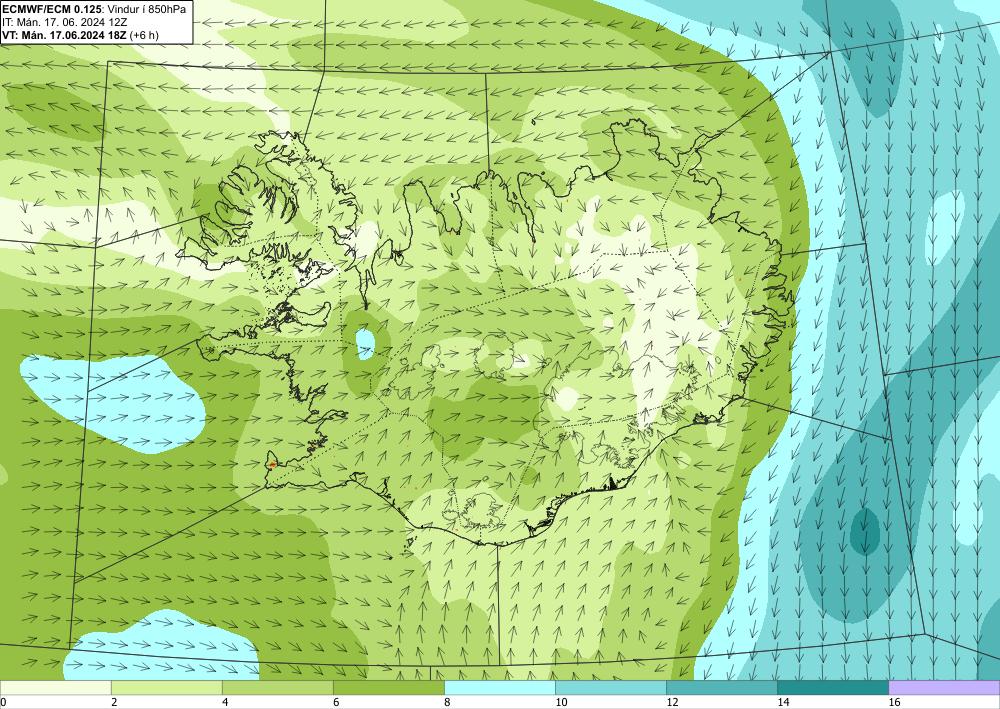Viewport: 1000px width, 709px height.
Task: Click the legend value label '16'
Action: click(893, 702)
